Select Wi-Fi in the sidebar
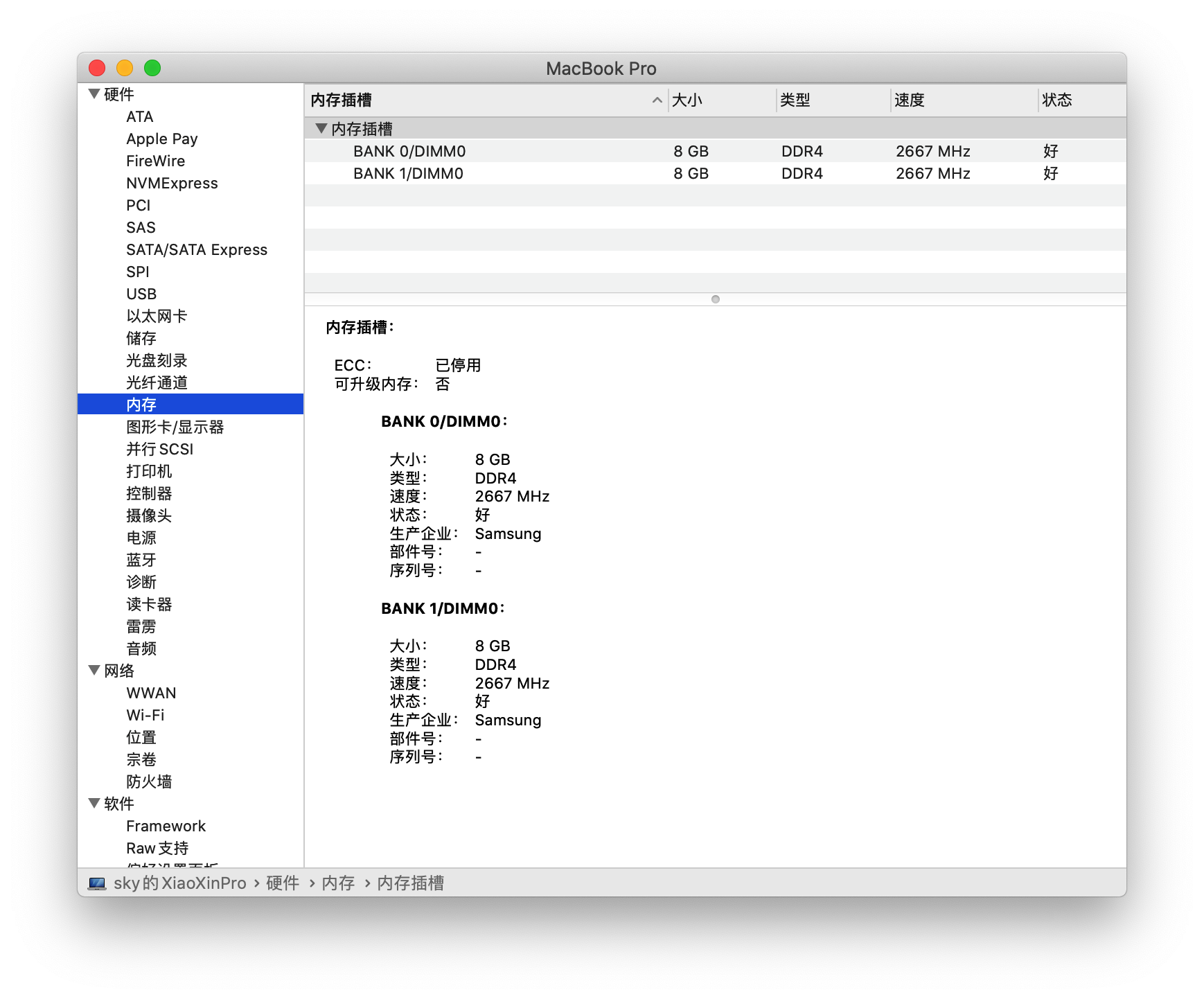The image size is (1204, 999). pos(145,715)
